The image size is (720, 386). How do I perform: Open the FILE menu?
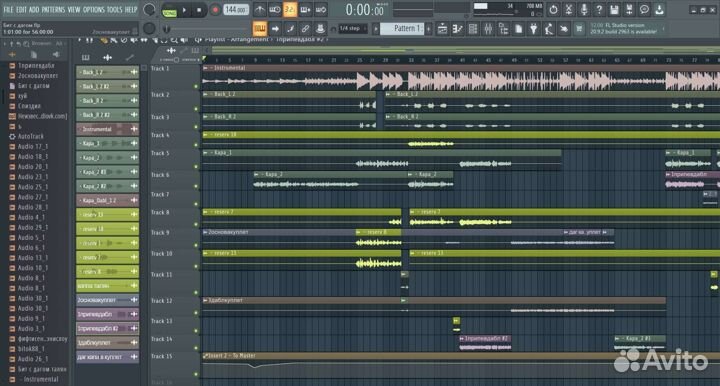(8, 9)
